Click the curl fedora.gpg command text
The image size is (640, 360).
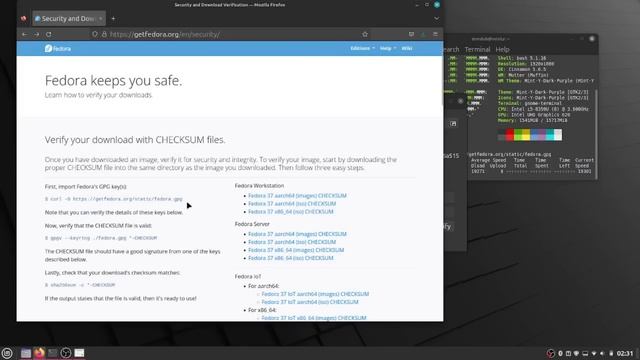point(114,199)
